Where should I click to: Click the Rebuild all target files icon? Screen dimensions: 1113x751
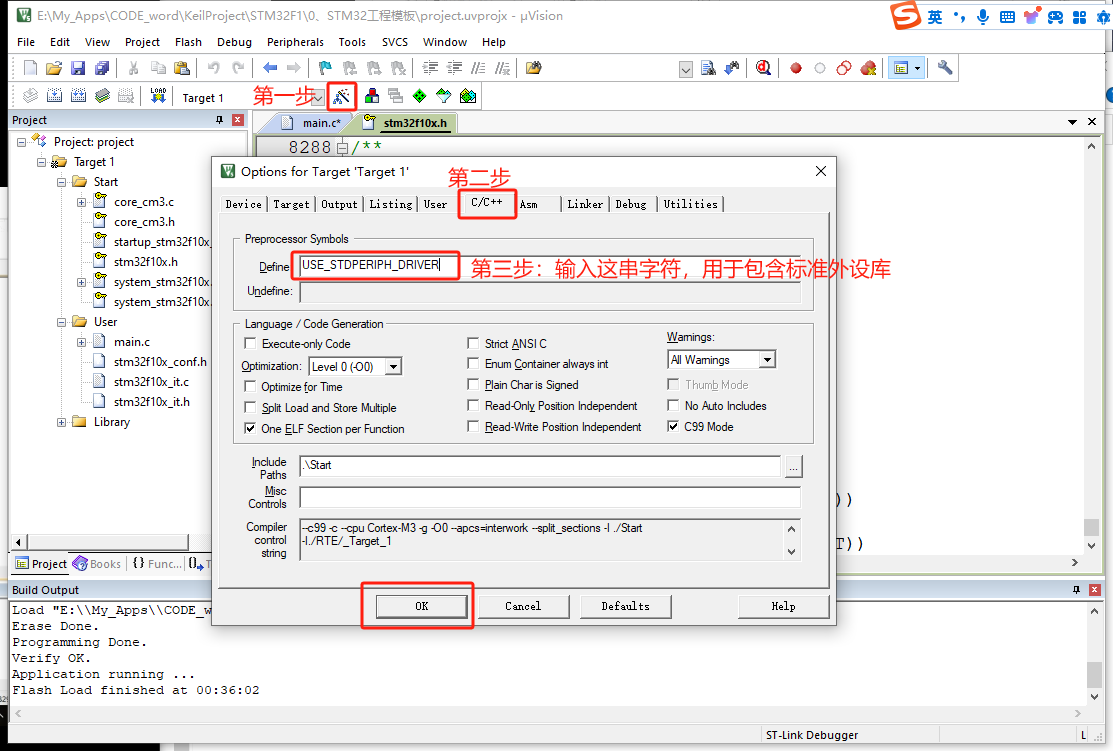point(79,96)
